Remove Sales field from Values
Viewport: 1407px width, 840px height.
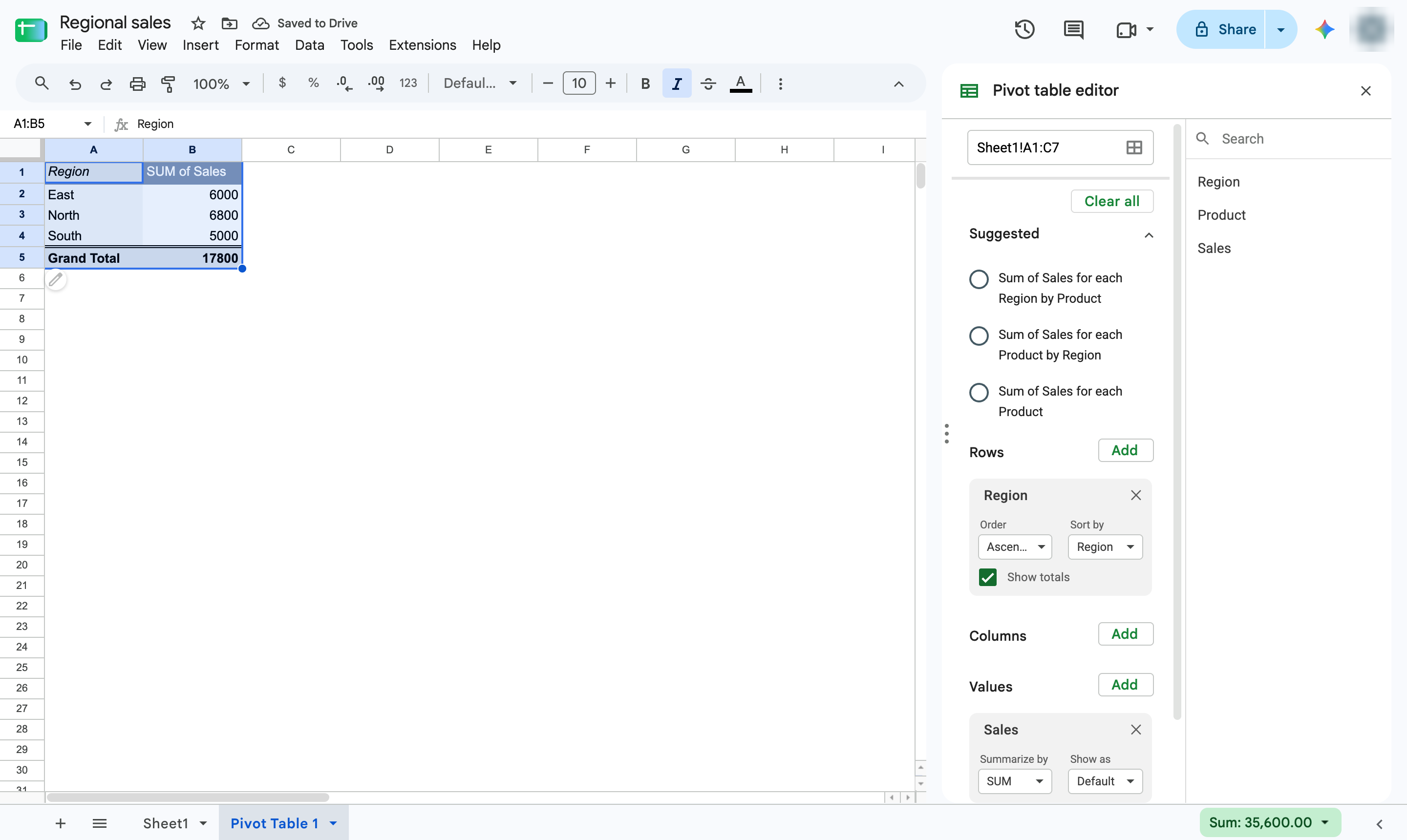(x=1135, y=730)
